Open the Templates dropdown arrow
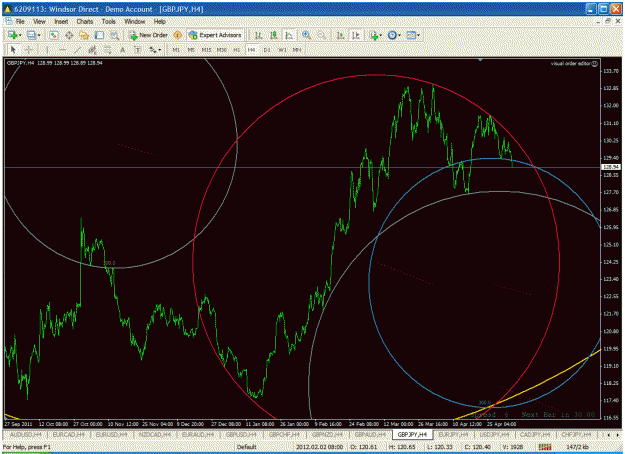The height and width of the screenshot is (454, 625). pyautogui.click(x=418, y=35)
